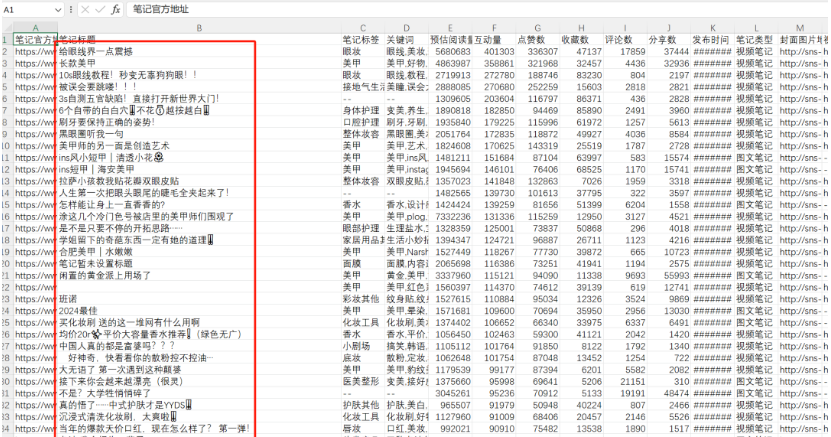Select the cell 美甲师的另一面是创造艺术
The height and width of the screenshot is (437, 831).
(x=199, y=146)
